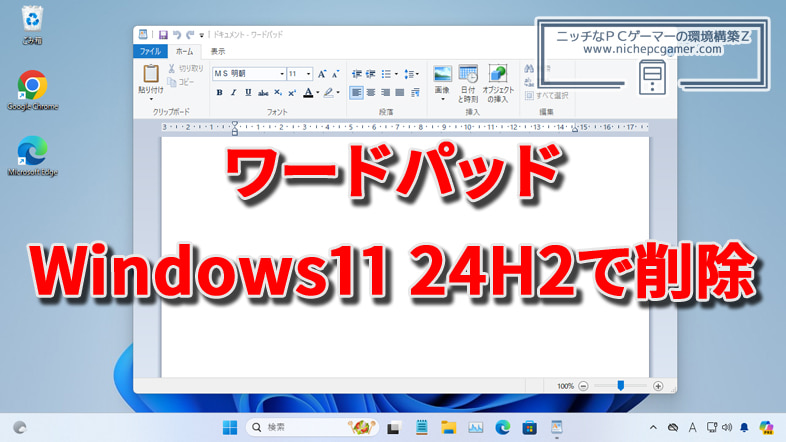Open the paragraph settings icon
Viewport: 786px width, 442px height.
415,93
